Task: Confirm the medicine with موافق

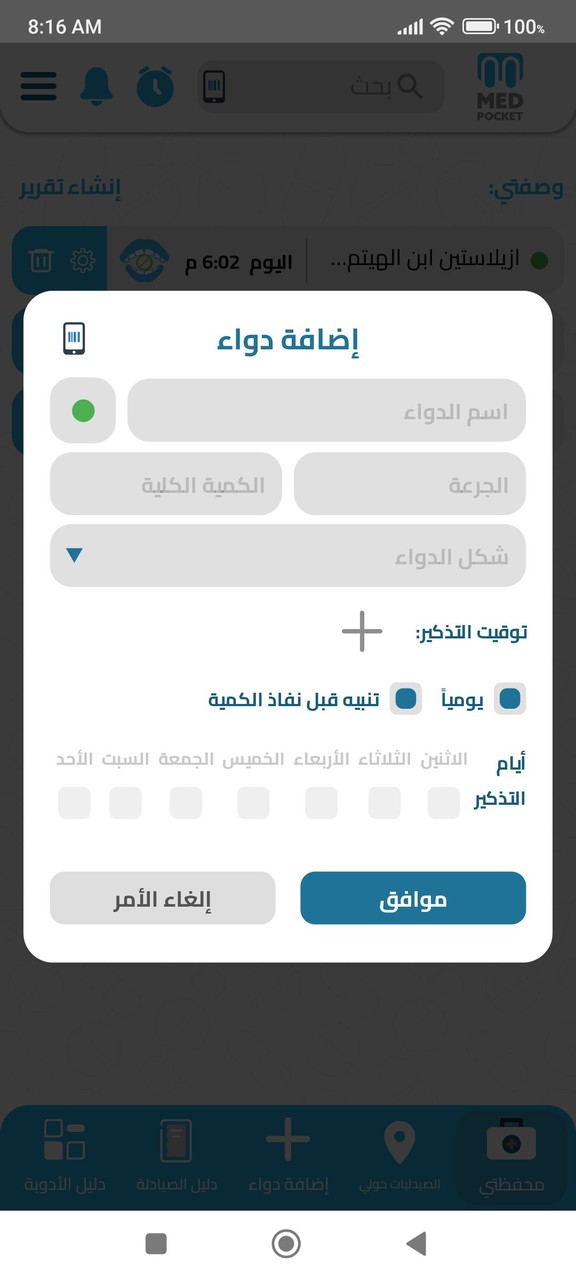Action: click(412, 898)
